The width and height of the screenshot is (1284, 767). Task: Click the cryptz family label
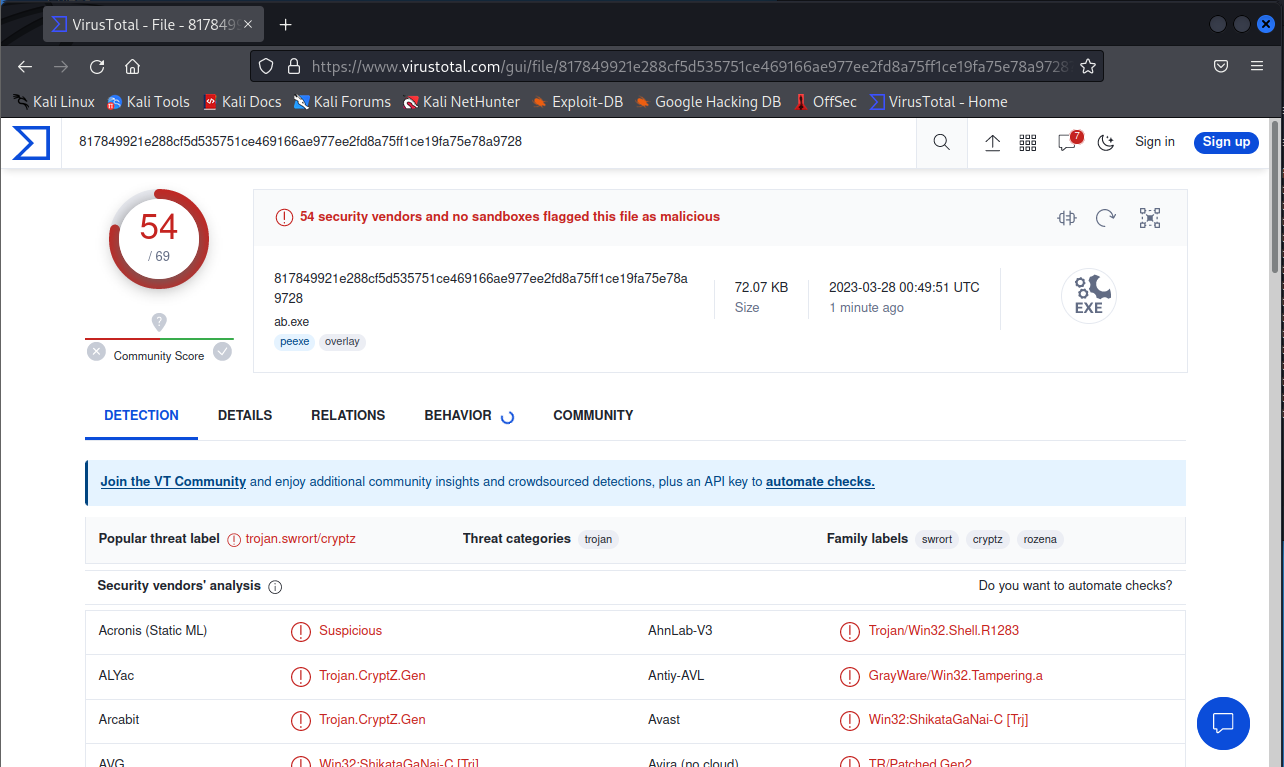[x=988, y=539]
